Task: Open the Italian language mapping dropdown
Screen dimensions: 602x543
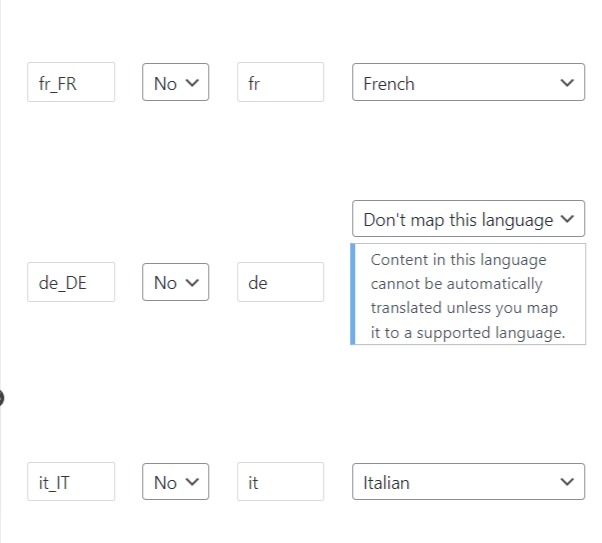Action: pyautogui.click(x=468, y=482)
